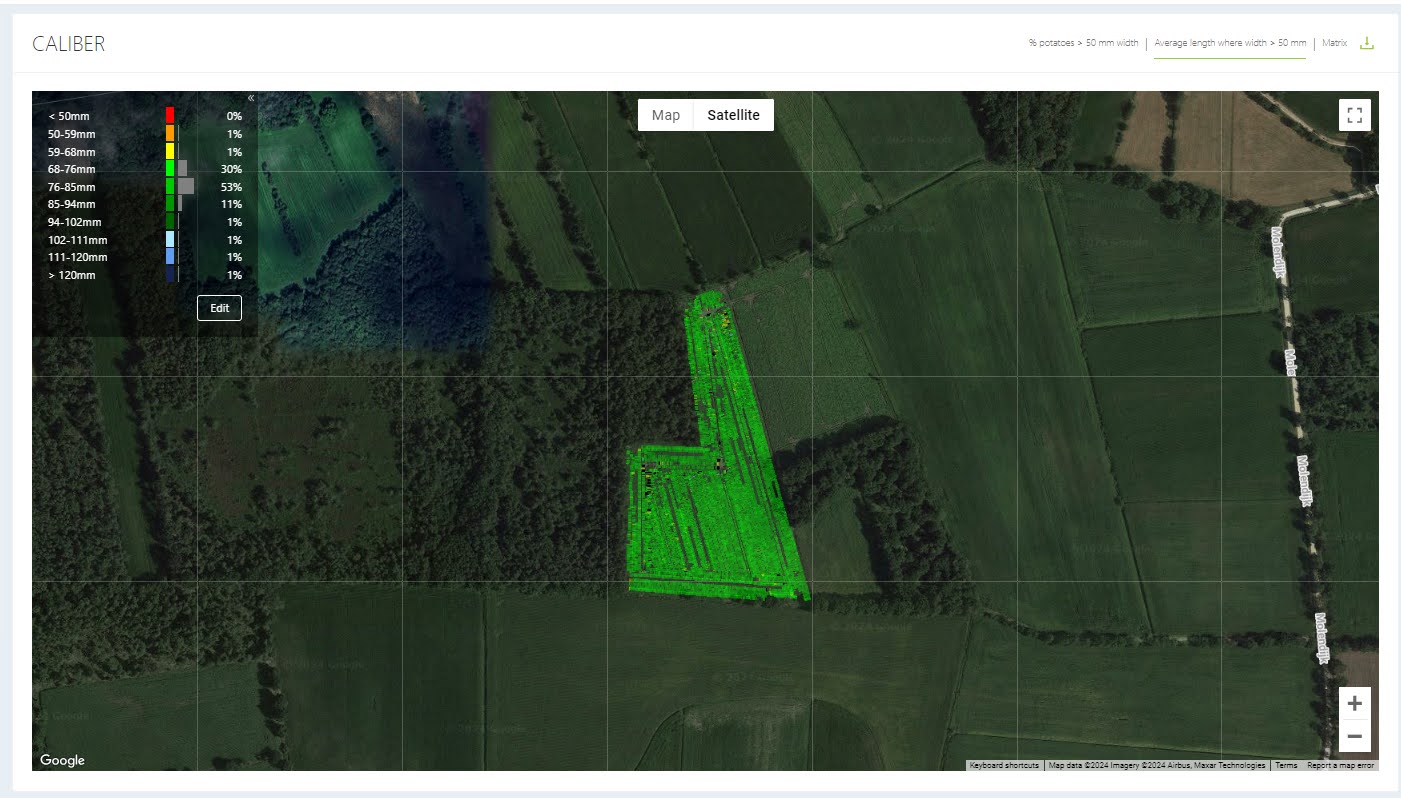Collapse the caliber legend panel
The height and width of the screenshot is (798, 1401).
pyautogui.click(x=250, y=98)
